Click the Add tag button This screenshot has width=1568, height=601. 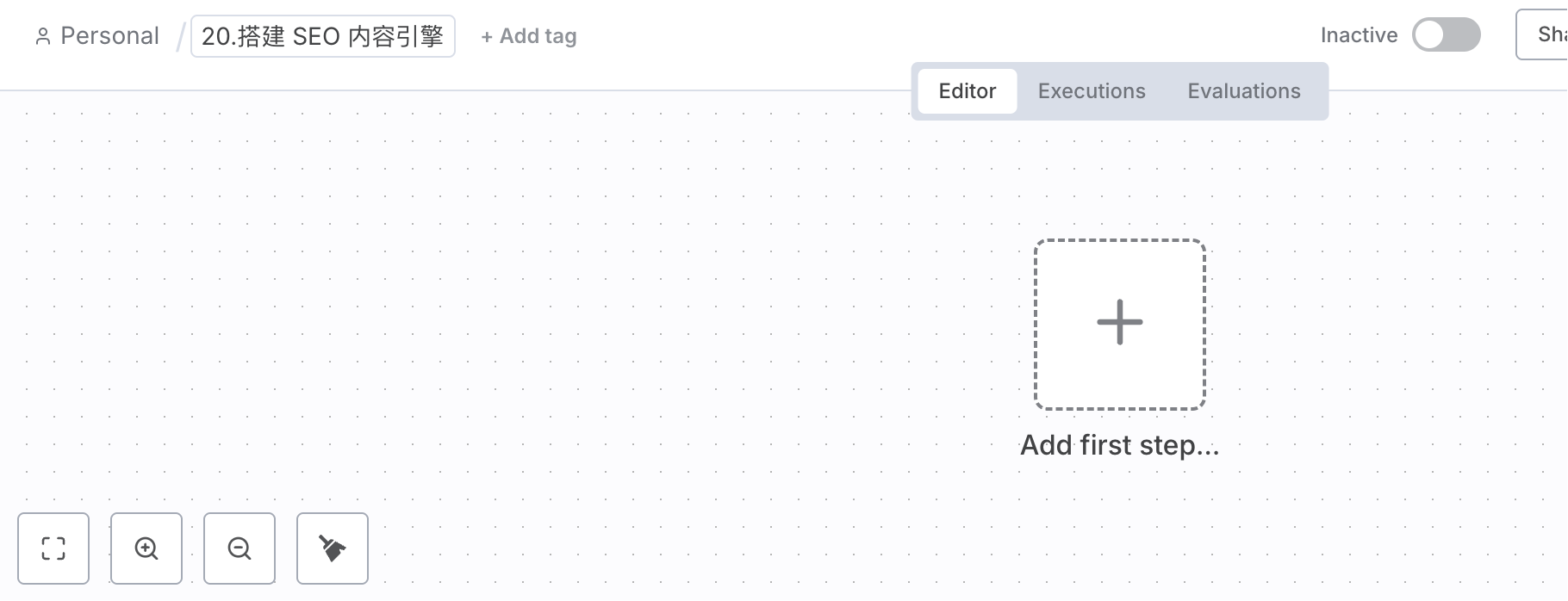[529, 36]
